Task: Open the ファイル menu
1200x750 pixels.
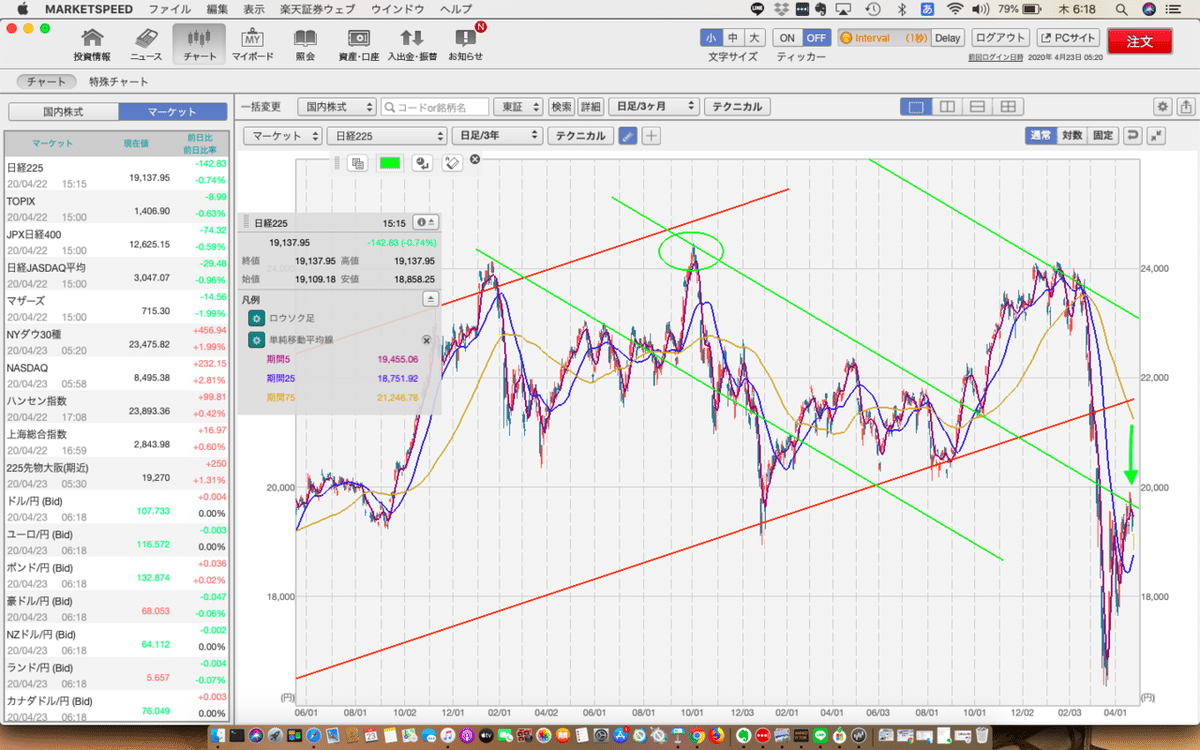Action: click(169, 8)
